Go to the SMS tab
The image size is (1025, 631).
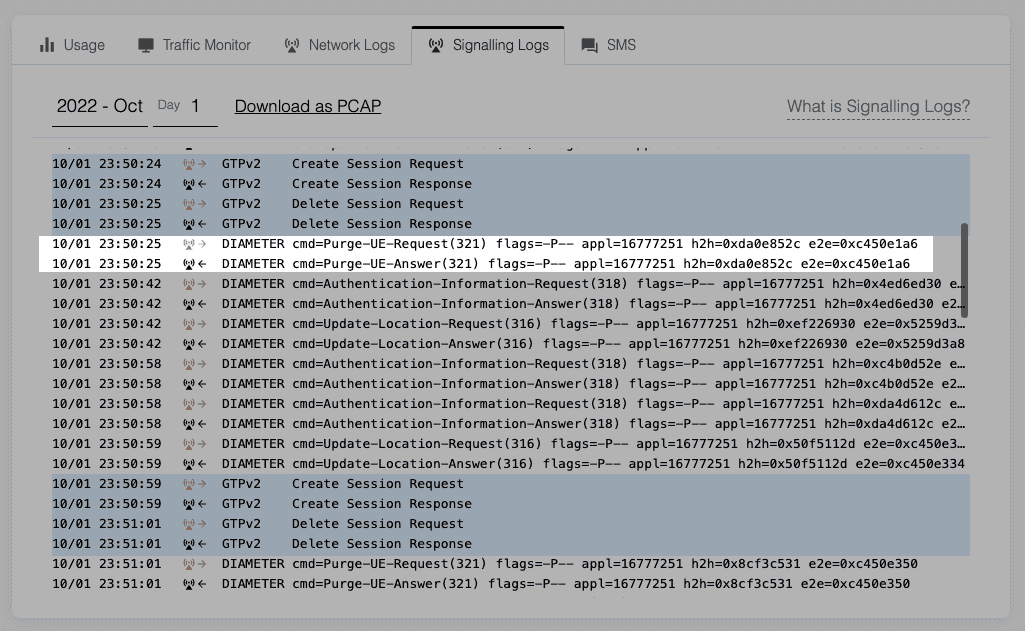coord(609,45)
